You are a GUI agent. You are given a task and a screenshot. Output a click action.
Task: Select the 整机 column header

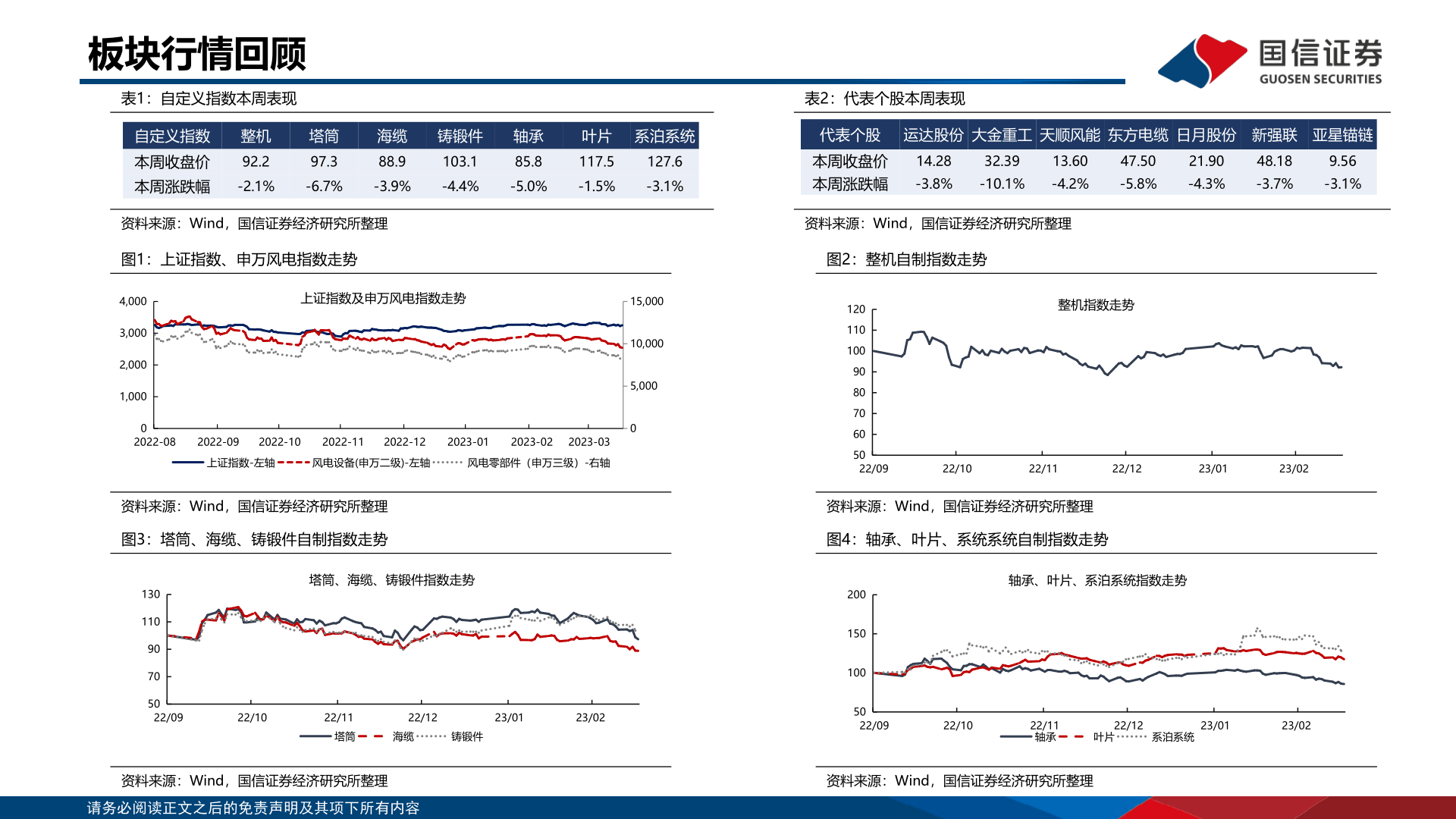tap(256, 136)
